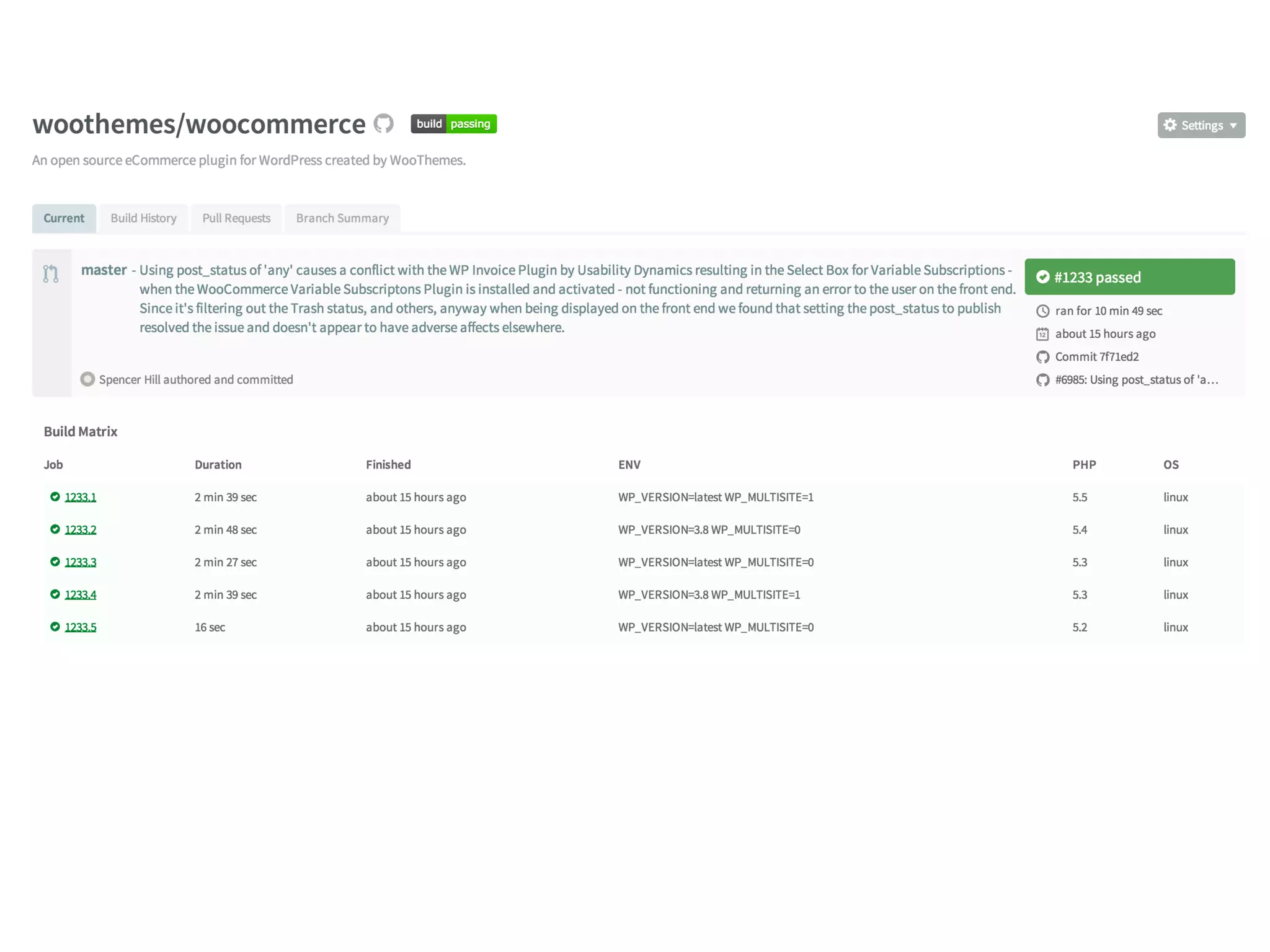Click the GitHub icon next to Commit 7f71ed2
The image size is (1270, 952).
(1042, 357)
